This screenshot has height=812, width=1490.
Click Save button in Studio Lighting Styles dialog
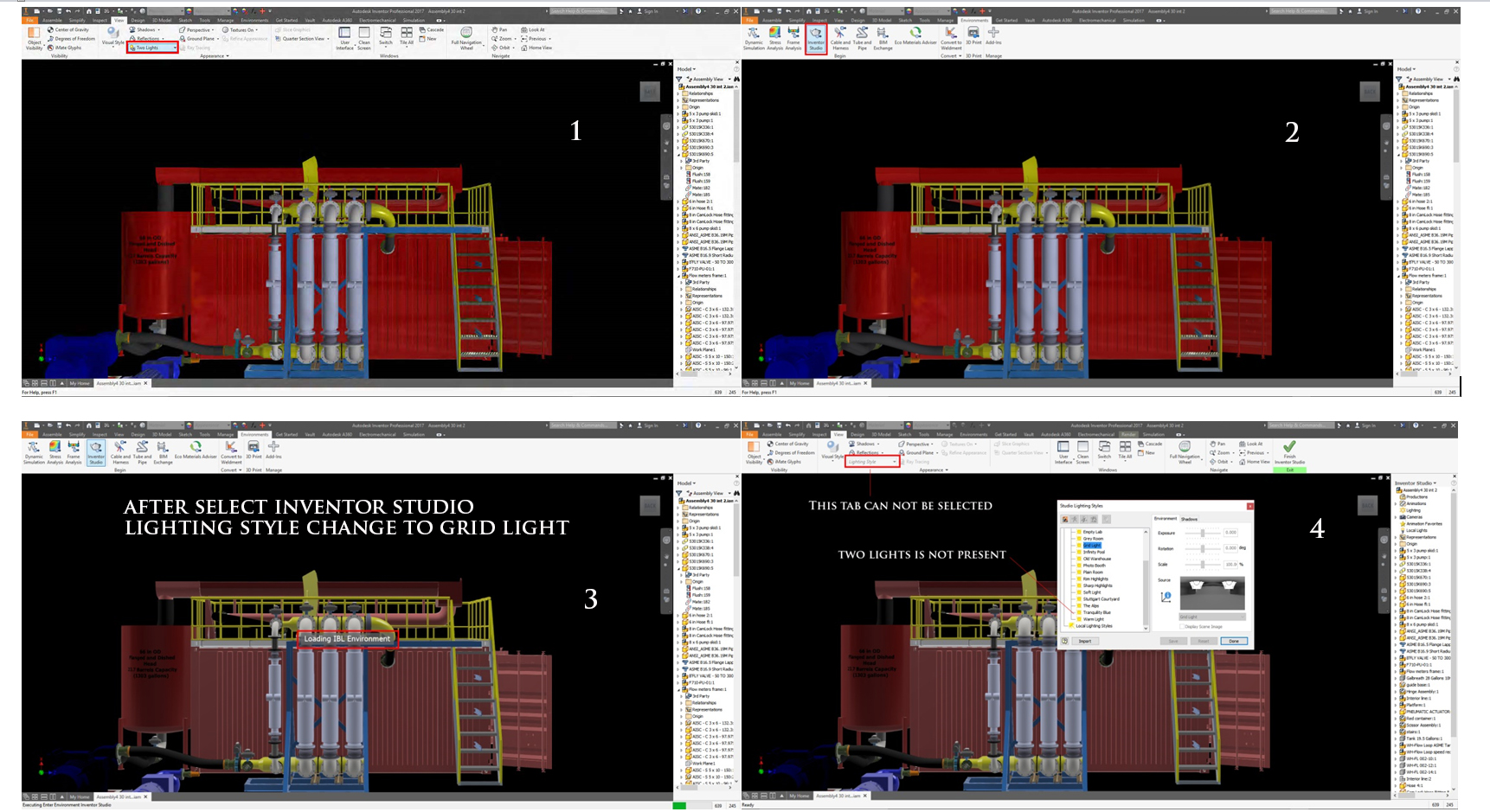tap(1173, 641)
